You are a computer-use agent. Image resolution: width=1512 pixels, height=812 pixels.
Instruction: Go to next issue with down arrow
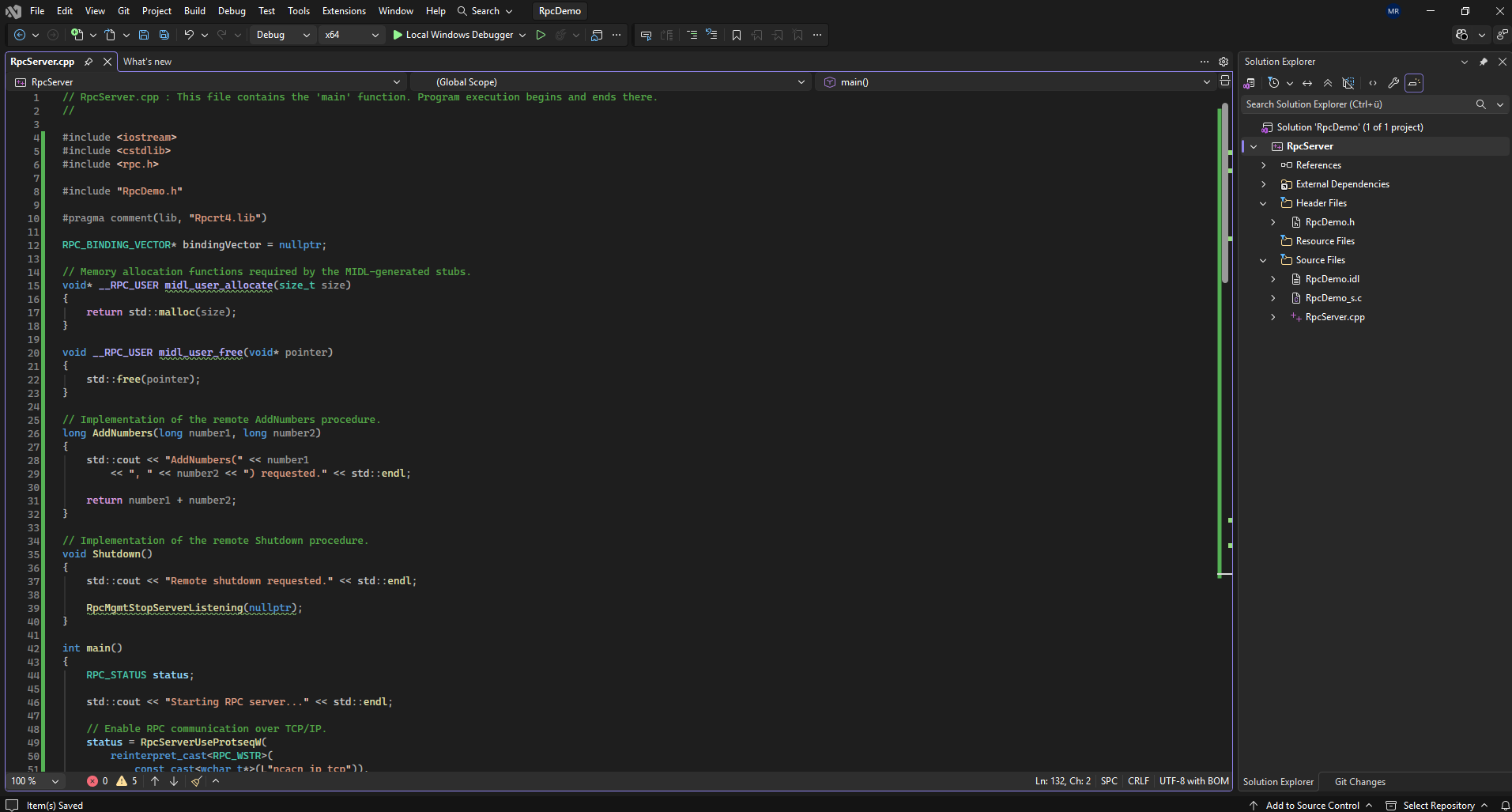coord(174,781)
